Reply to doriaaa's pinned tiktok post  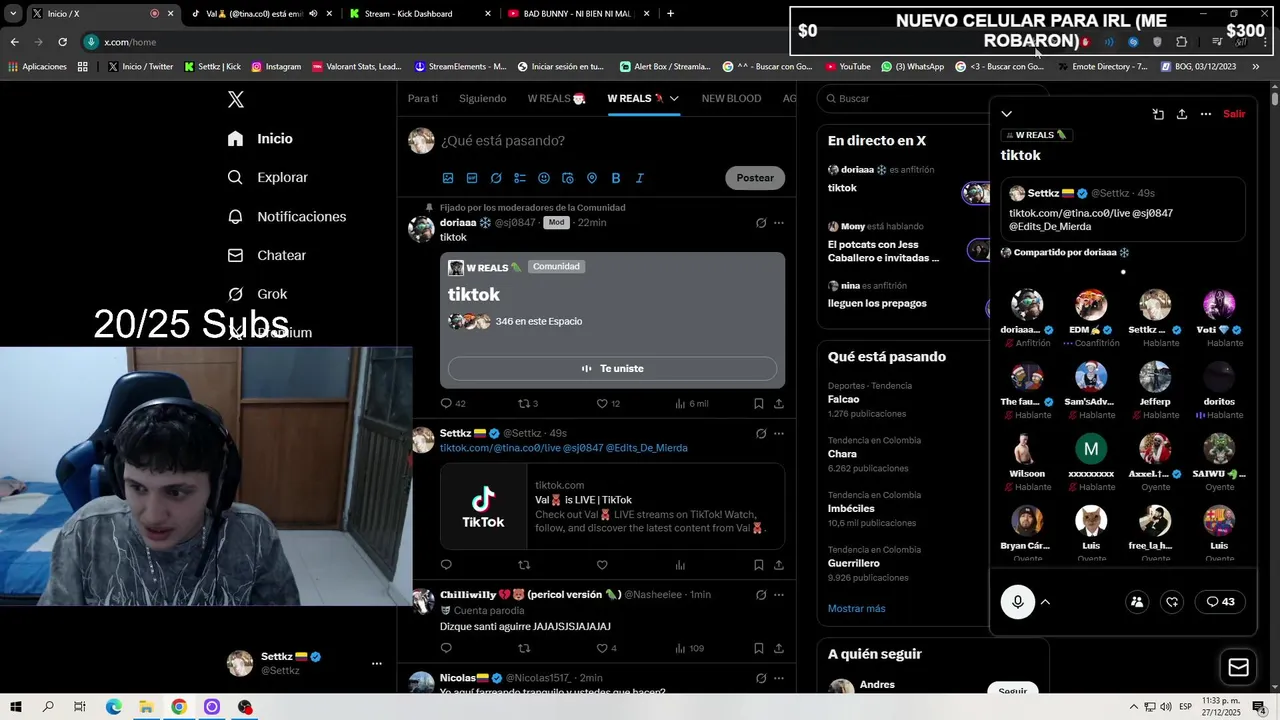tap(447, 403)
